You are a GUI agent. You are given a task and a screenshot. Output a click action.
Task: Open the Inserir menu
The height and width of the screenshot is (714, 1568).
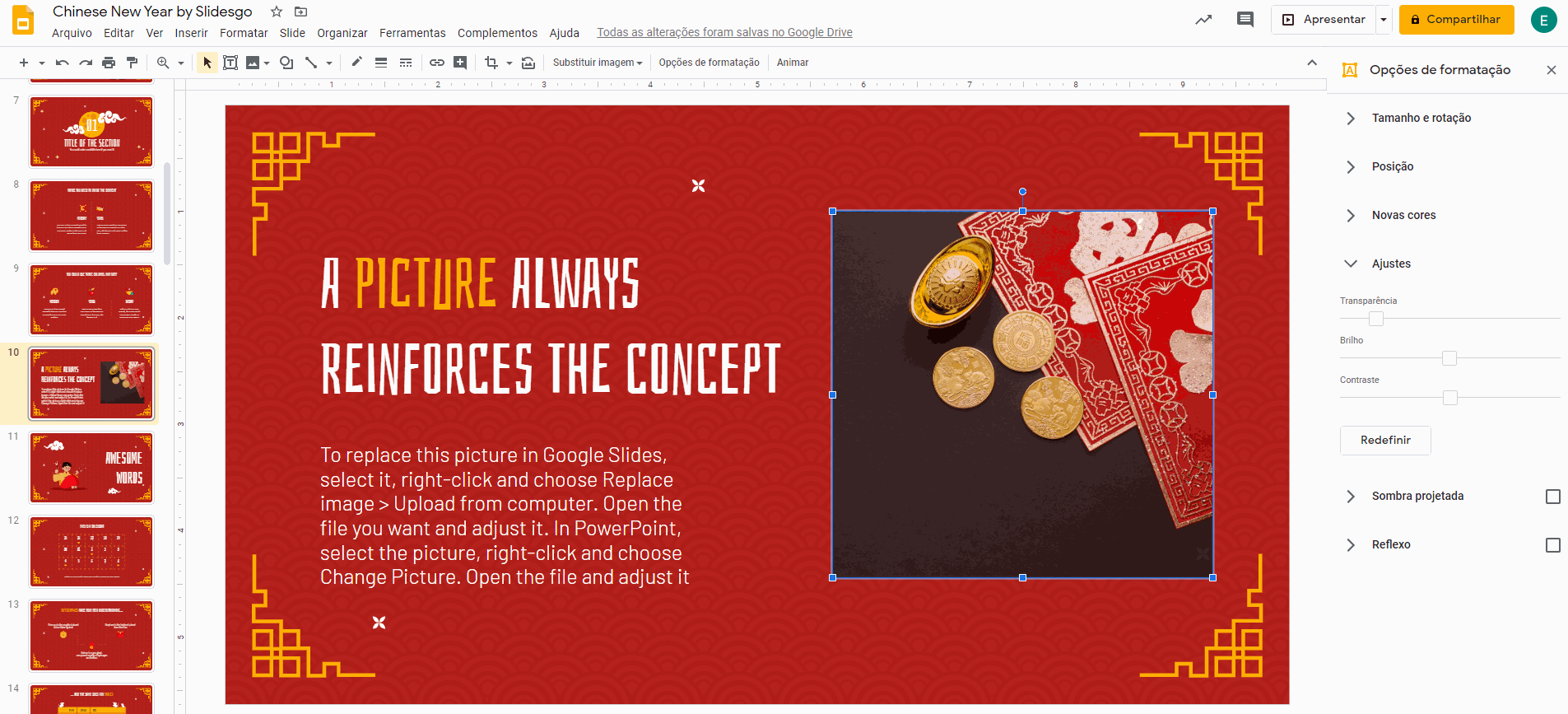191,33
